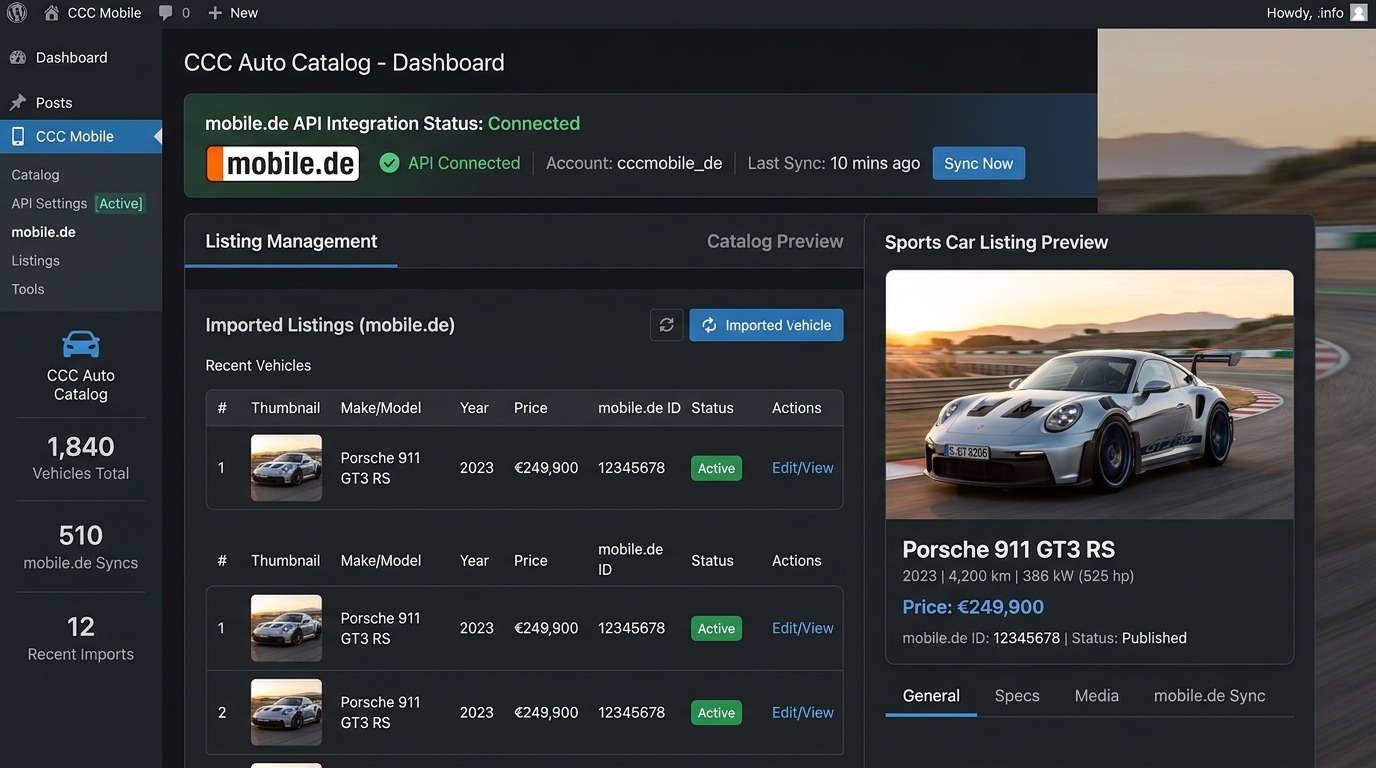Click the Howdy user avatar
1376x768 pixels.
(x=1358, y=13)
